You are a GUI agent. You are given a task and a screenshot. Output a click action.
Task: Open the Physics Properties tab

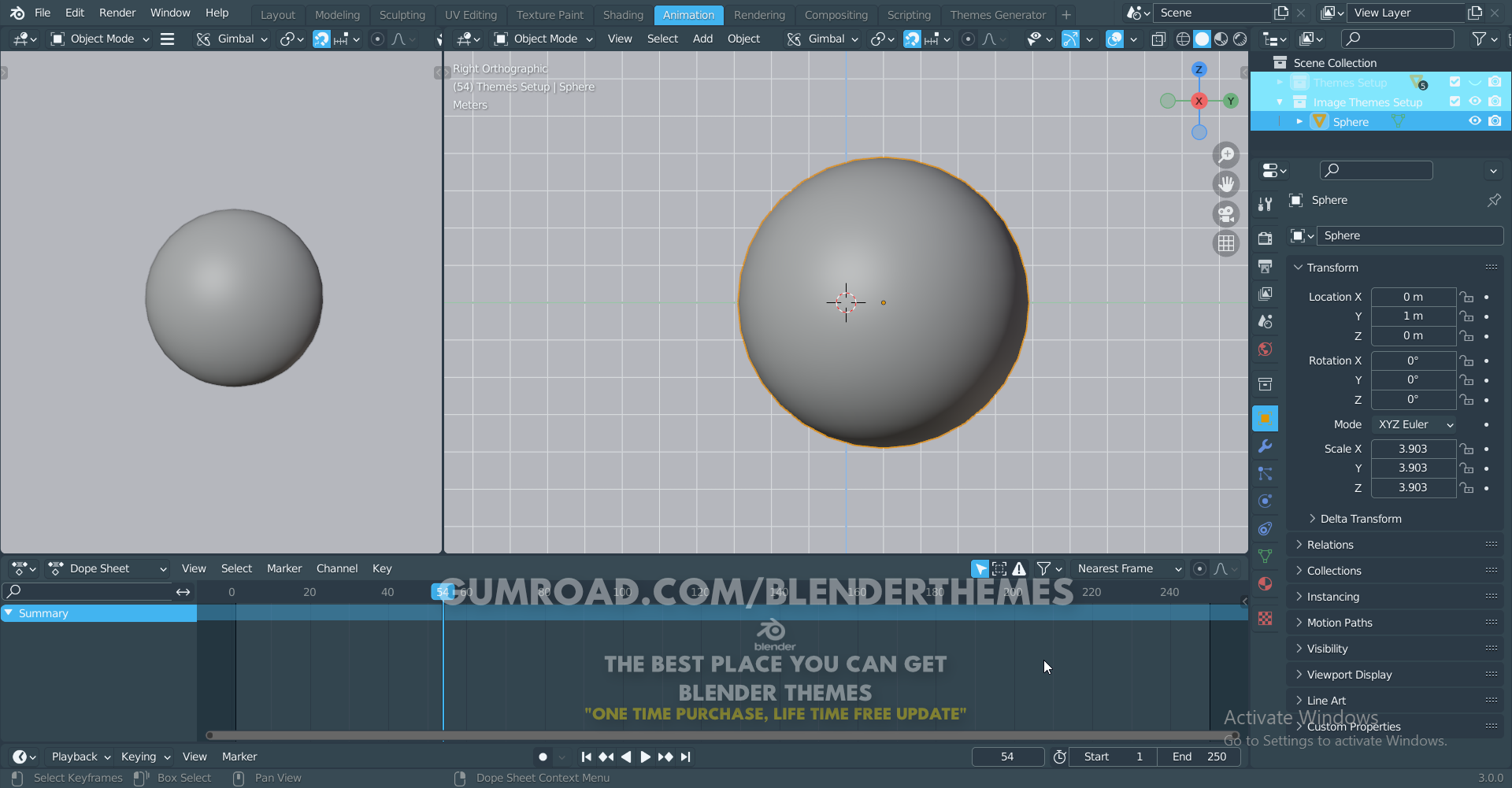pos(1266,501)
